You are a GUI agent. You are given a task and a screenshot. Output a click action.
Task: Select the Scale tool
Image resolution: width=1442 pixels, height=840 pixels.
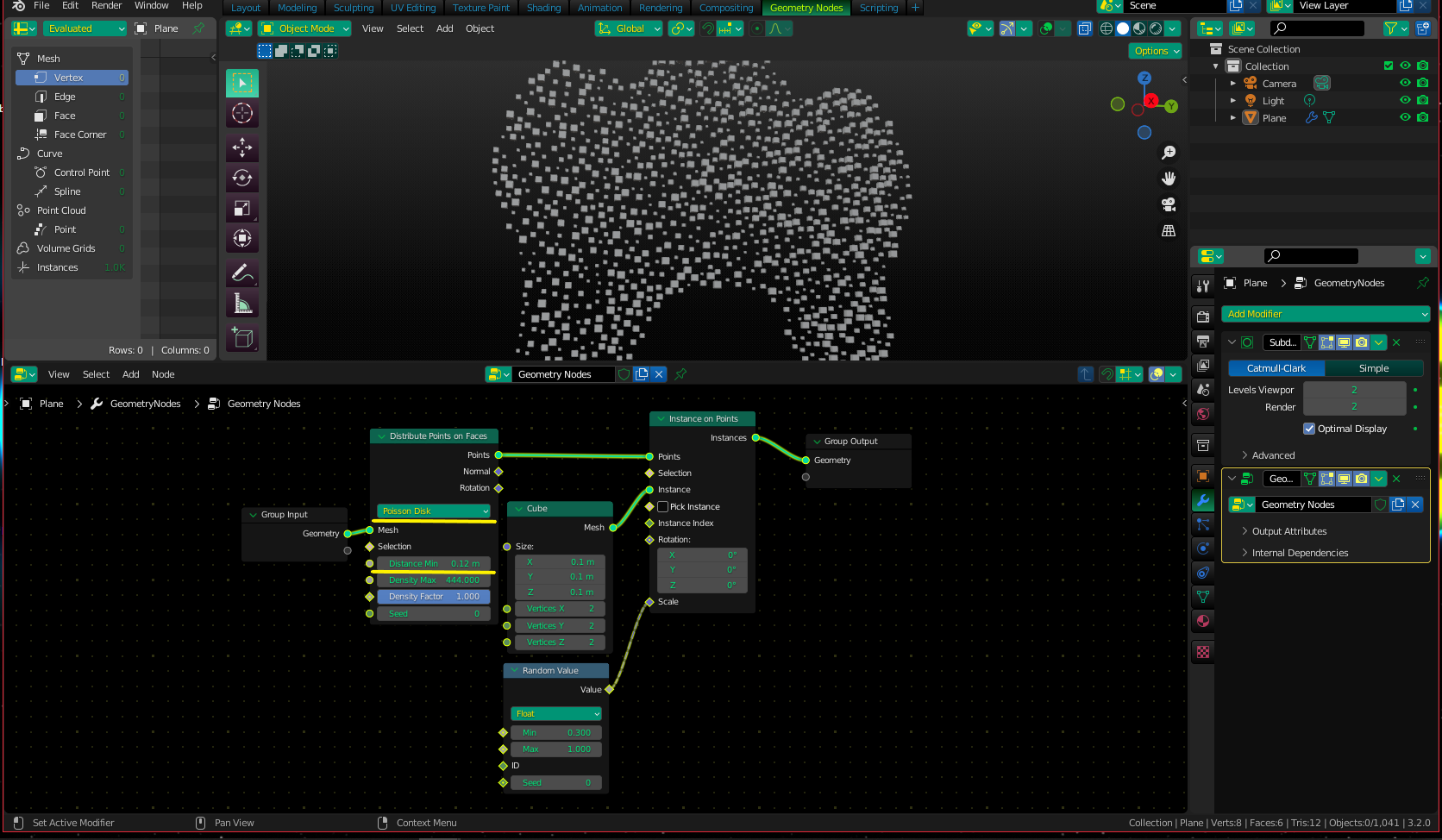[242, 208]
